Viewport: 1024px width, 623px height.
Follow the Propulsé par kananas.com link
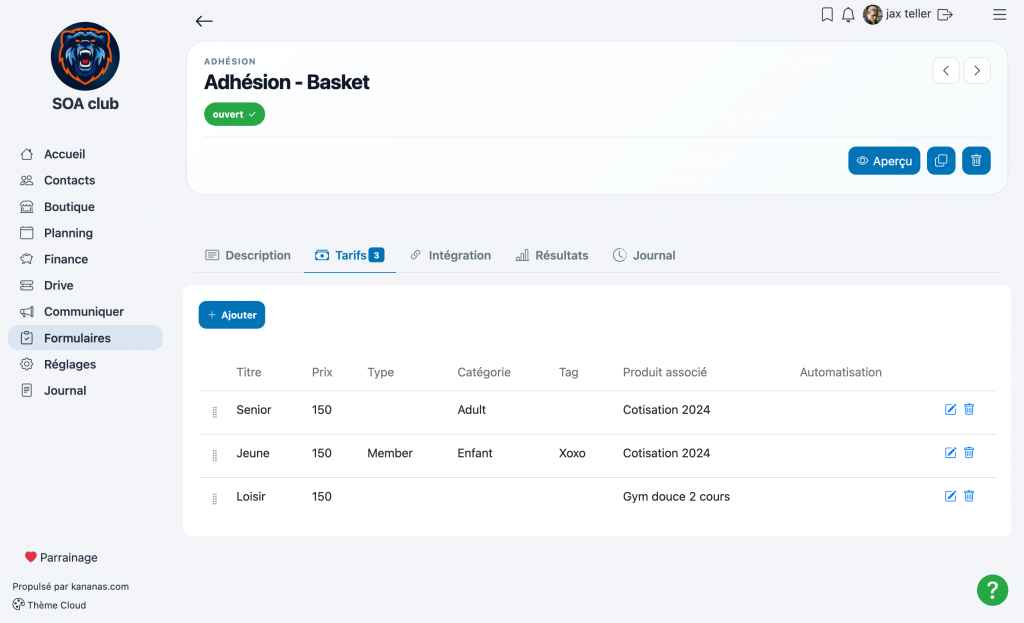click(x=71, y=586)
